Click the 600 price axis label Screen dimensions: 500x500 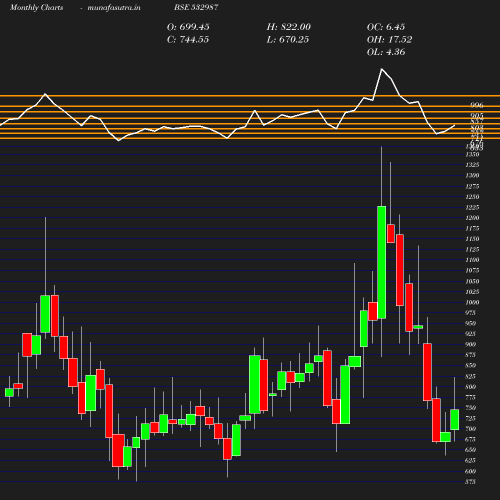click(470, 471)
